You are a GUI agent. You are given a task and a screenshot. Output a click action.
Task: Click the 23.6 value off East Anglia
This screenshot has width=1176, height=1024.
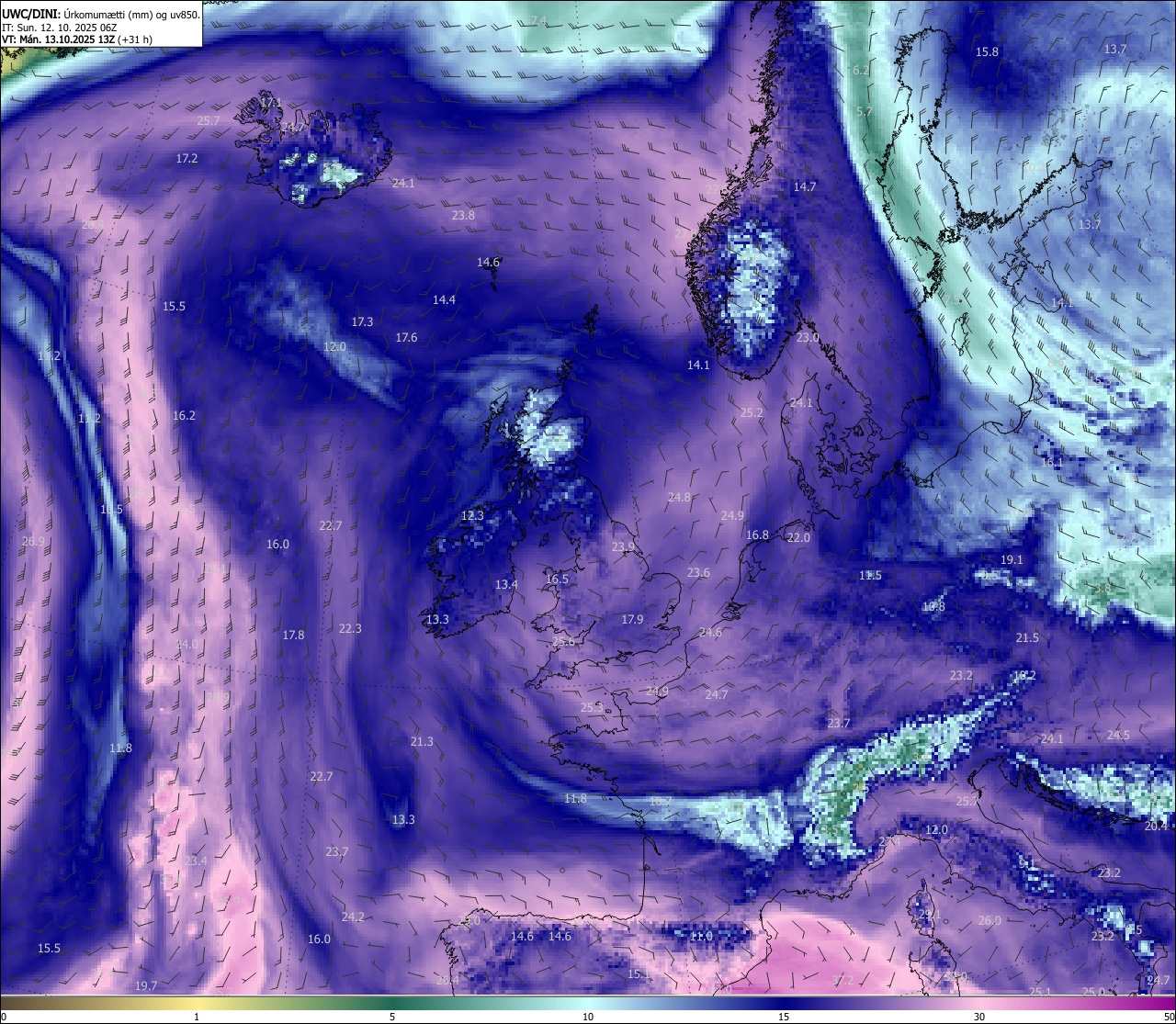point(698,573)
